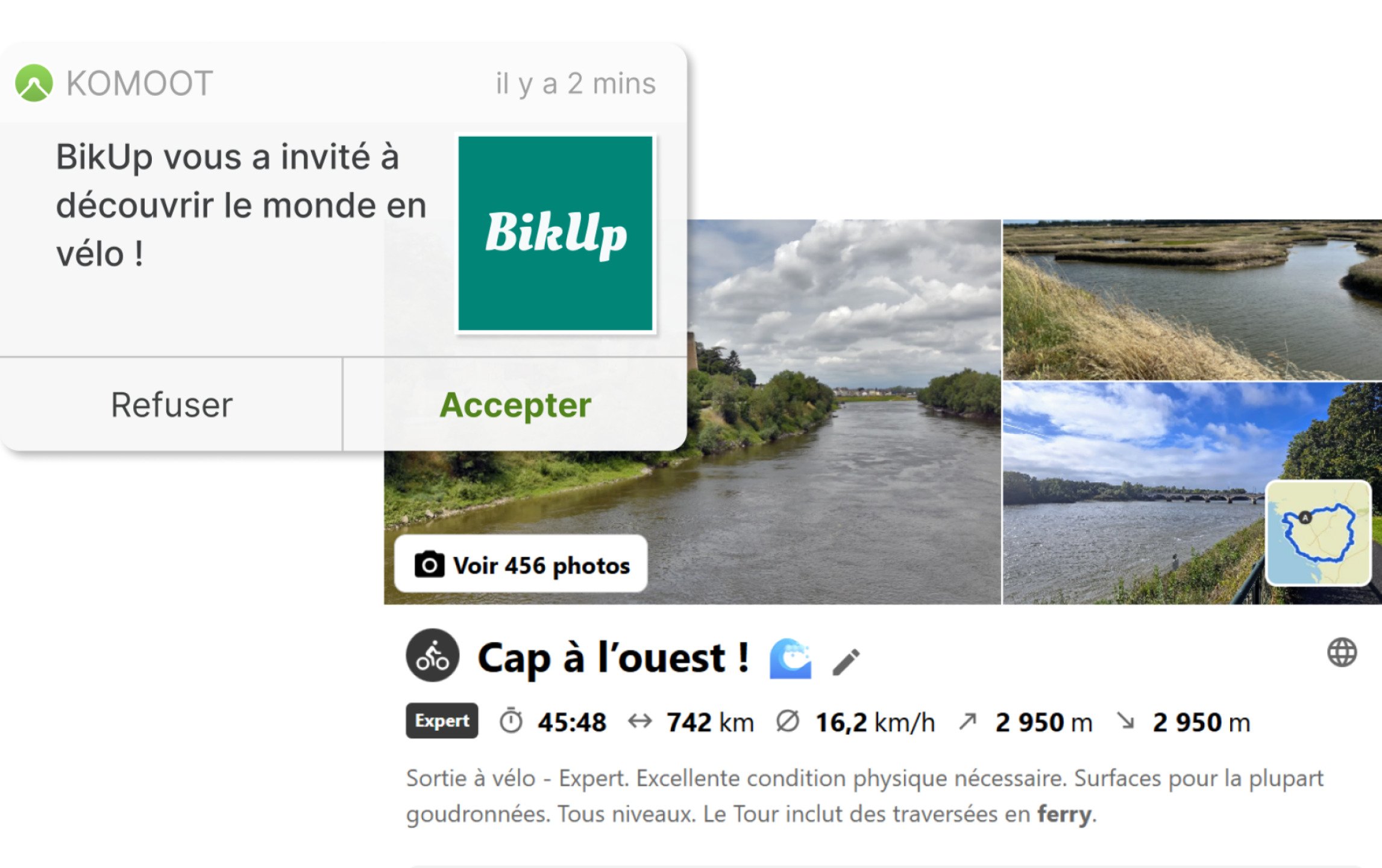Click the Komoot app logo icon
Image resolution: width=1382 pixels, height=868 pixels.
point(34,83)
